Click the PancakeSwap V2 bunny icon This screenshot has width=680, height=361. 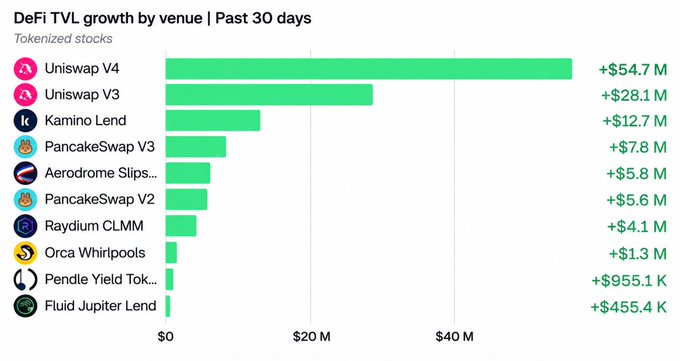click(25, 200)
